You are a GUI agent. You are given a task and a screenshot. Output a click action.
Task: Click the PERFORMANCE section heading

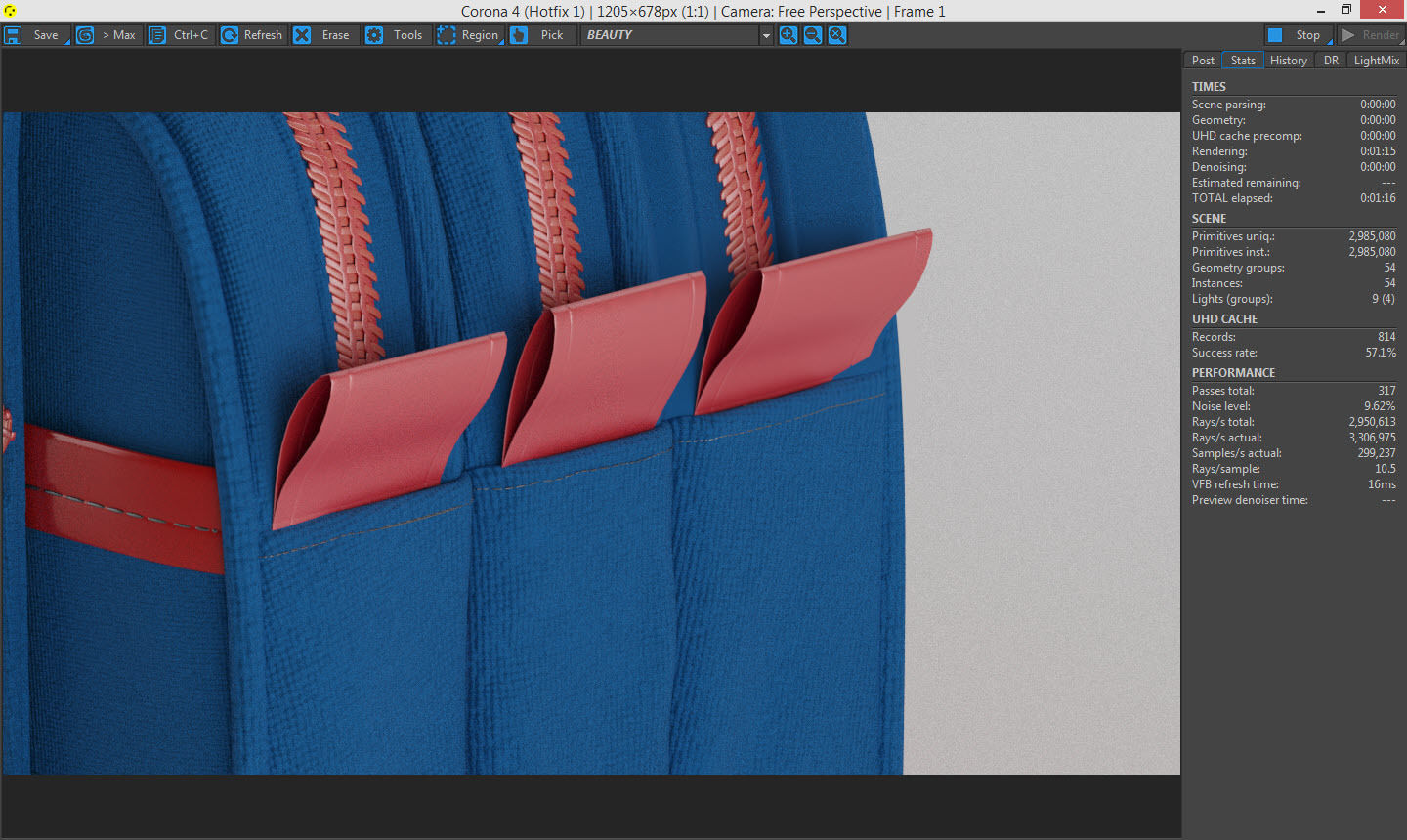(1233, 373)
